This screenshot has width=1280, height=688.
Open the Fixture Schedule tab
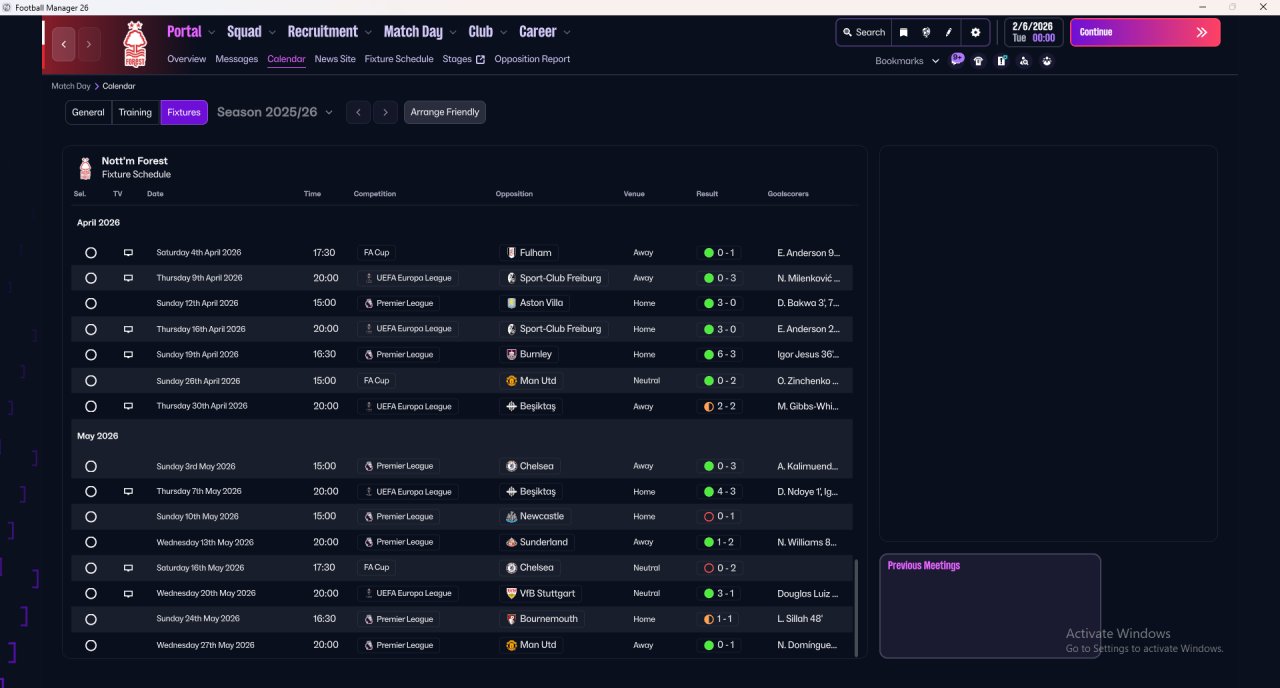[399, 59]
